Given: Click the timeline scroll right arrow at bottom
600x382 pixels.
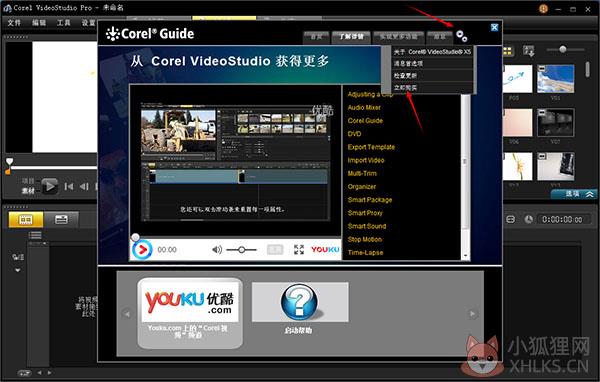Looking at the screenshot, I should click(x=49, y=372).
